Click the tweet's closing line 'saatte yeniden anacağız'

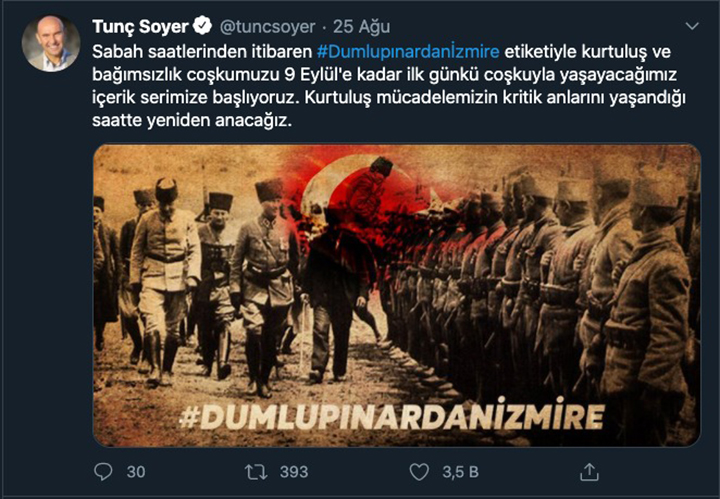coord(191,121)
